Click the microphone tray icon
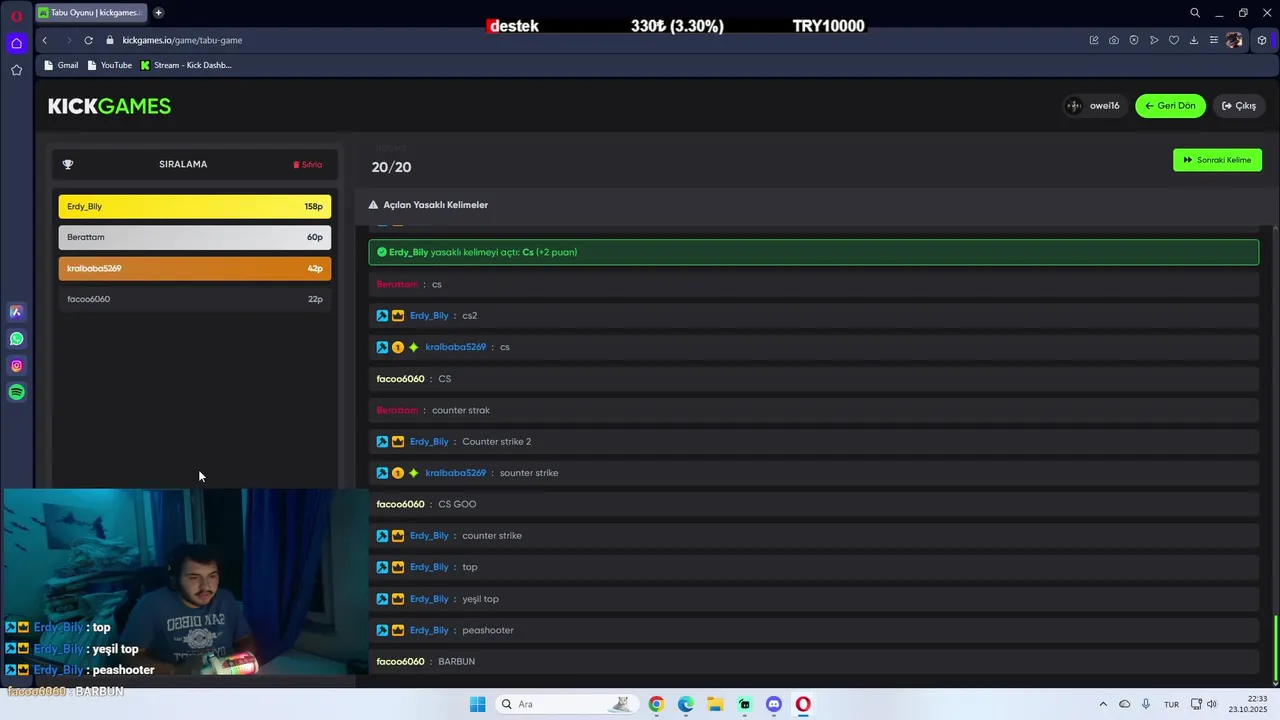 (x=1146, y=704)
